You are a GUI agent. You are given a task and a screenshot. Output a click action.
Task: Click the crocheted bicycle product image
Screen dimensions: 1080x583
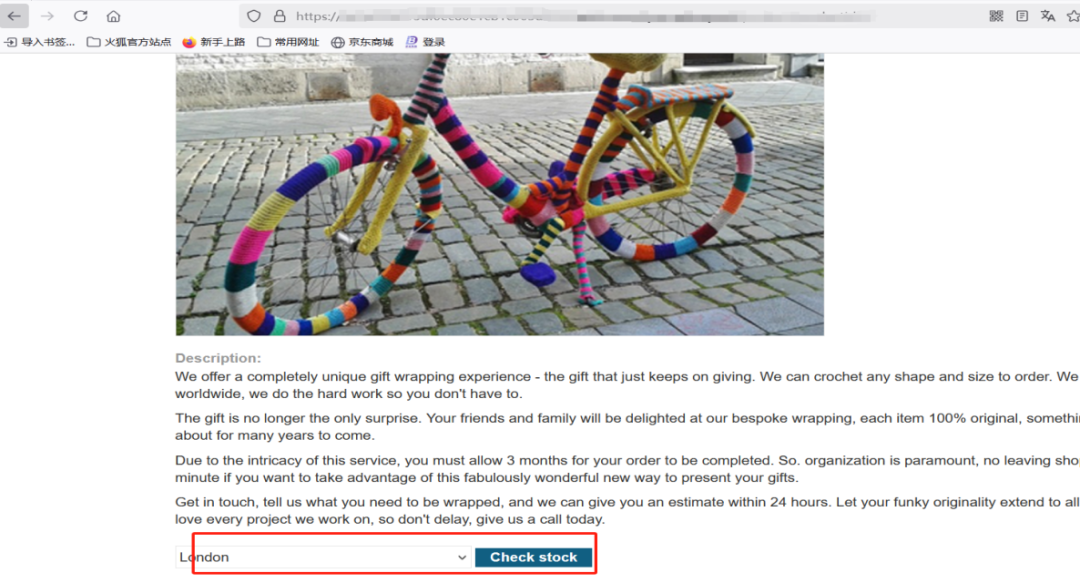[x=499, y=194]
